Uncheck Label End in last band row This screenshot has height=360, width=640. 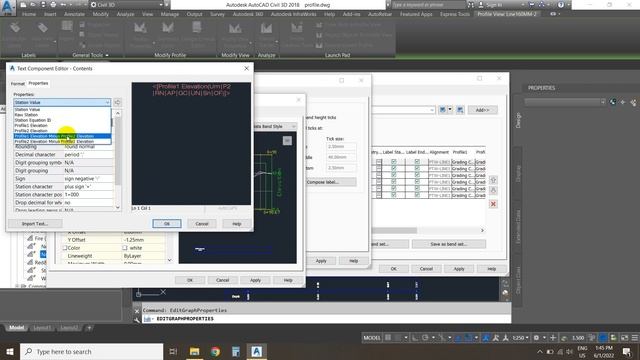(417, 195)
